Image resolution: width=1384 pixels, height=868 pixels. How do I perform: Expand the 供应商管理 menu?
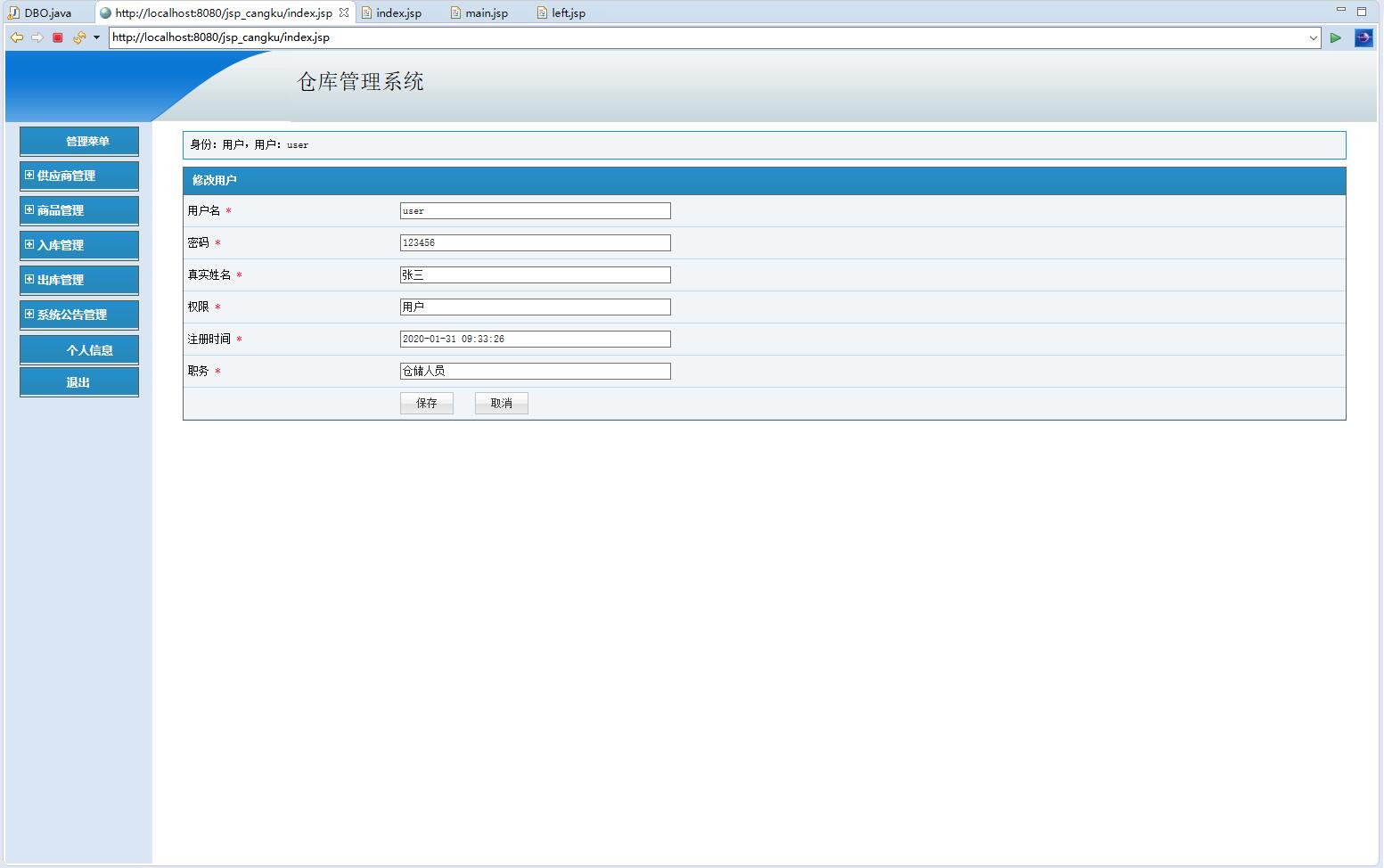click(79, 176)
